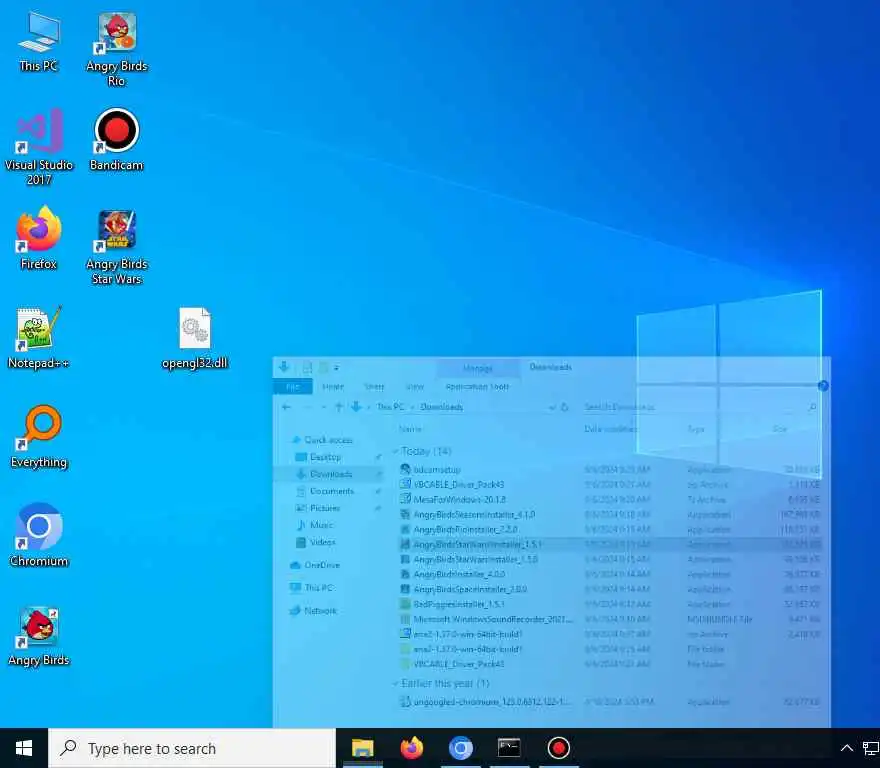Screen dimensions: 880x768
Task: Switch to the View ribbon tab
Action: point(415,387)
